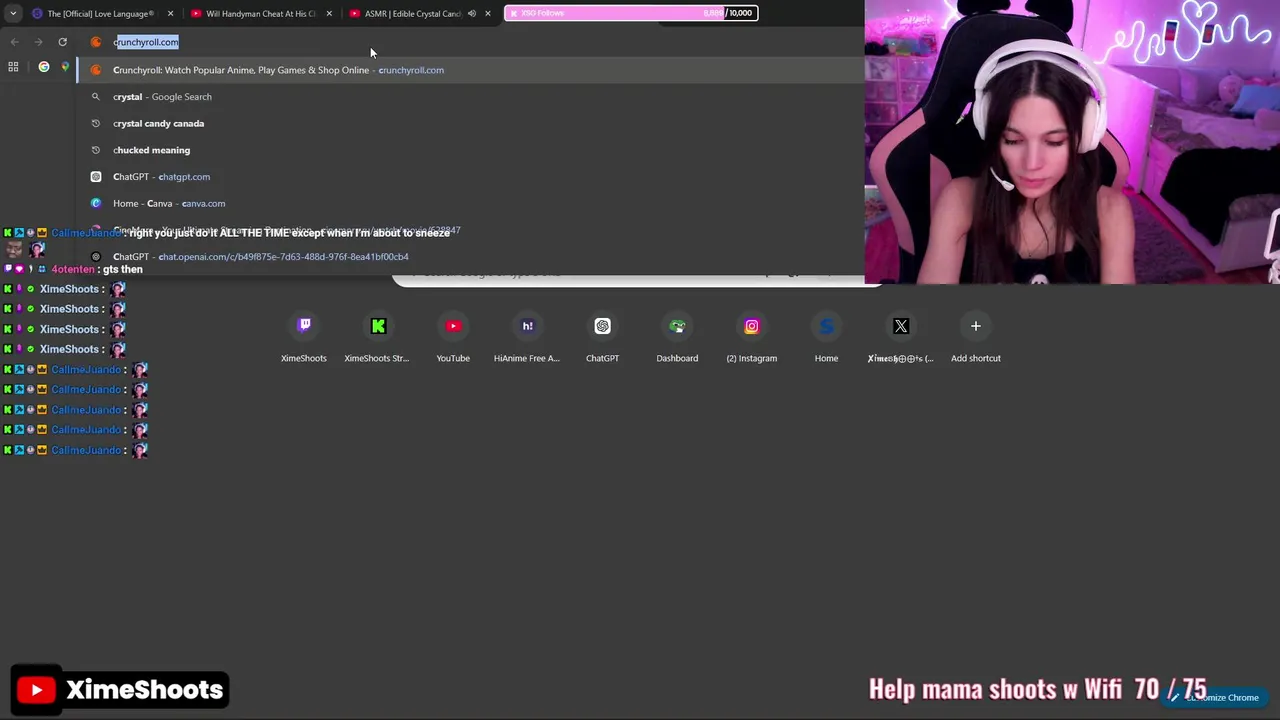The width and height of the screenshot is (1280, 720).
Task: Close the Will Handyman Cheat tab
Action: pyautogui.click(x=329, y=13)
